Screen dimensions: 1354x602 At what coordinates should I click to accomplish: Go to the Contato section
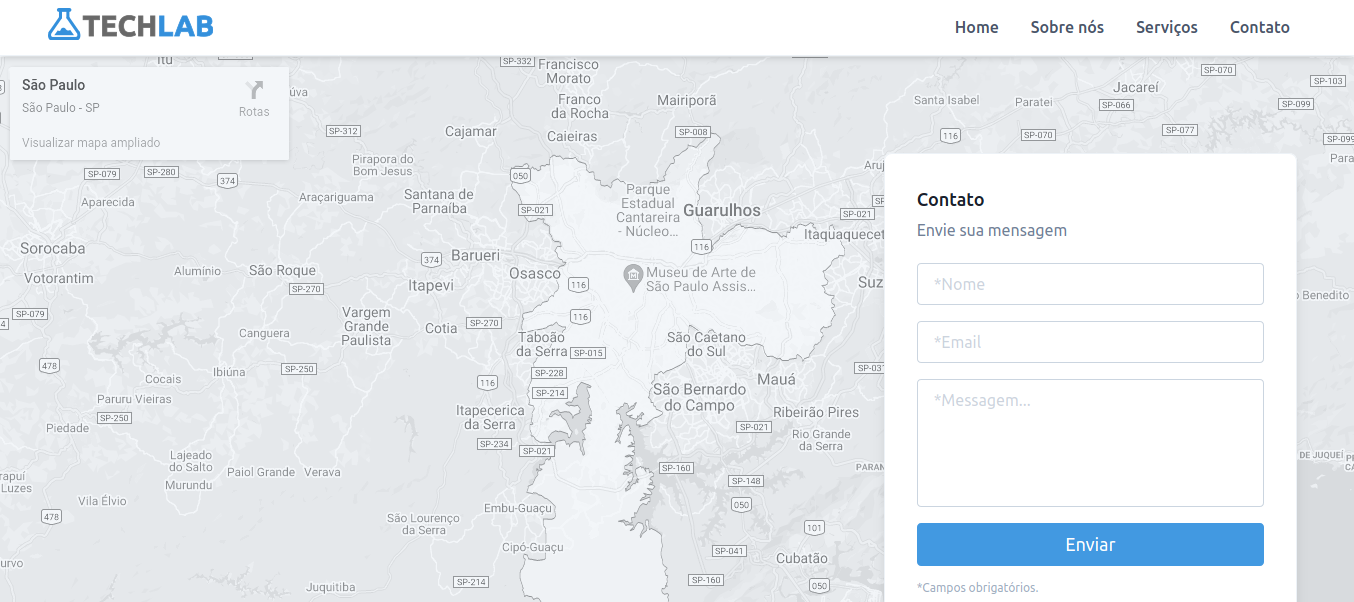(1259, 27)
